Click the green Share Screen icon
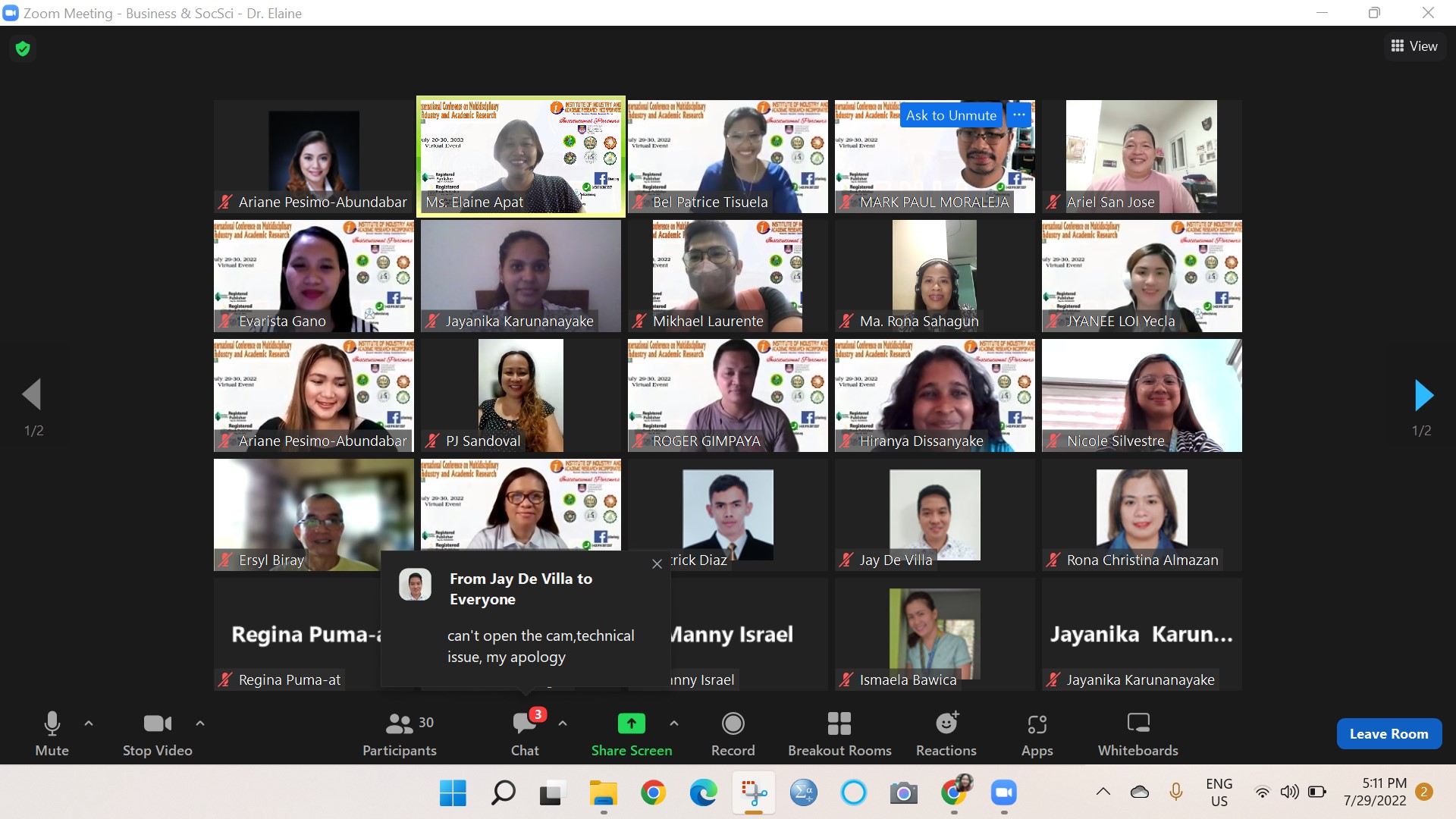This screenshot has height=819, width=1456. click(x=631, y=723)
